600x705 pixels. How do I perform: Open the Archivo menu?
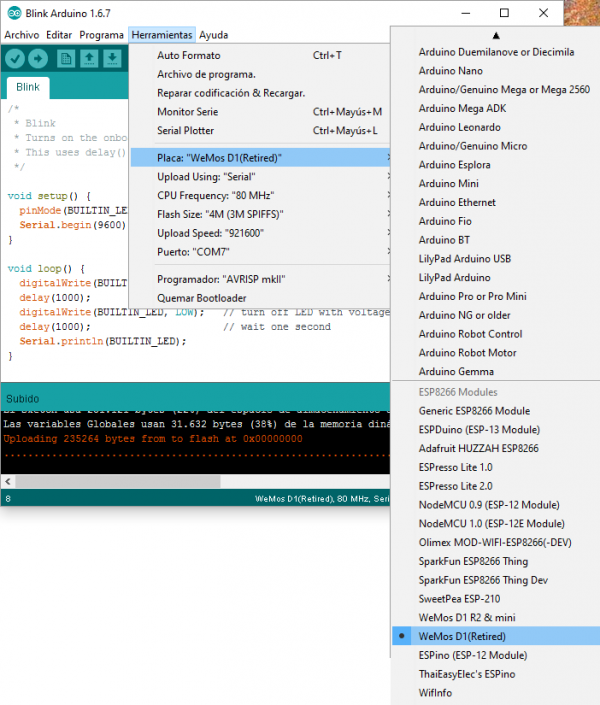pos(21,35)
